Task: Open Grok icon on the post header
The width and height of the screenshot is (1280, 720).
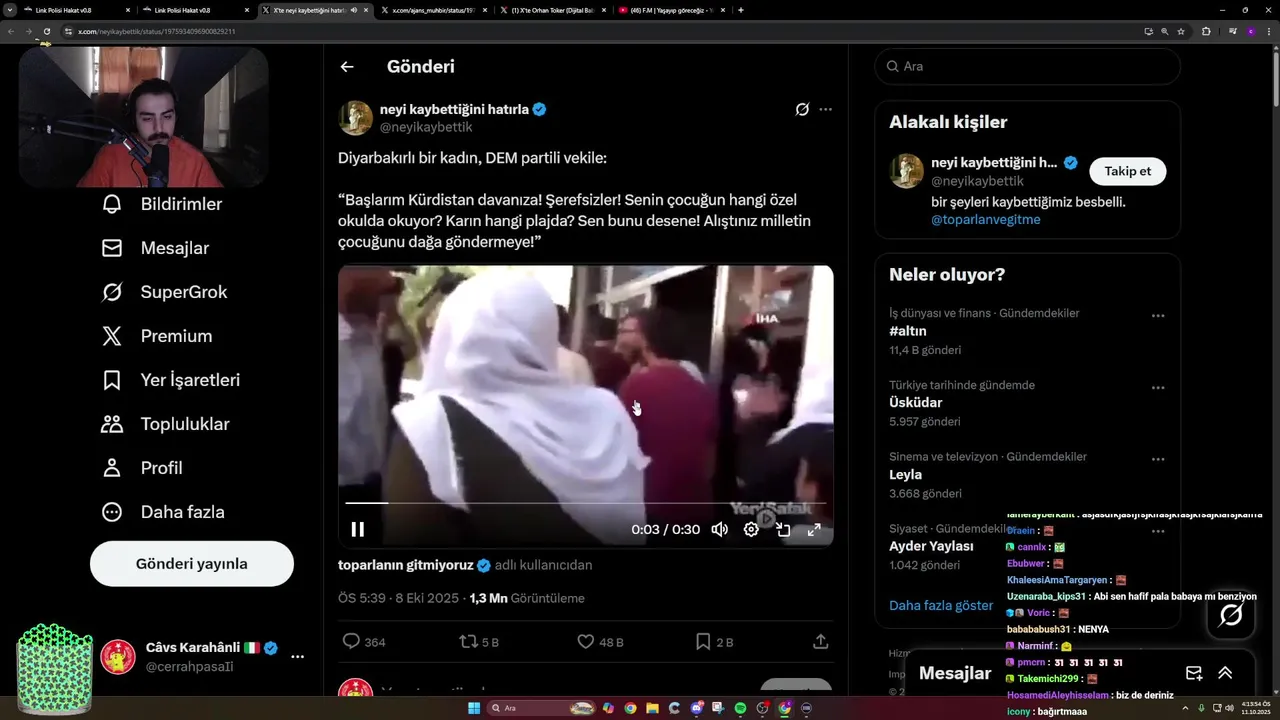Action: point(802,109)
